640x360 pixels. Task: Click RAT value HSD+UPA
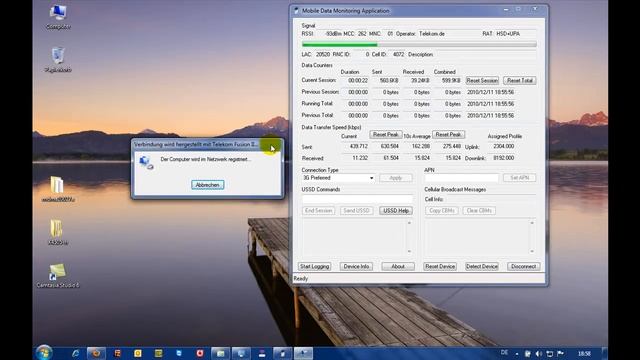click(508, 34)
